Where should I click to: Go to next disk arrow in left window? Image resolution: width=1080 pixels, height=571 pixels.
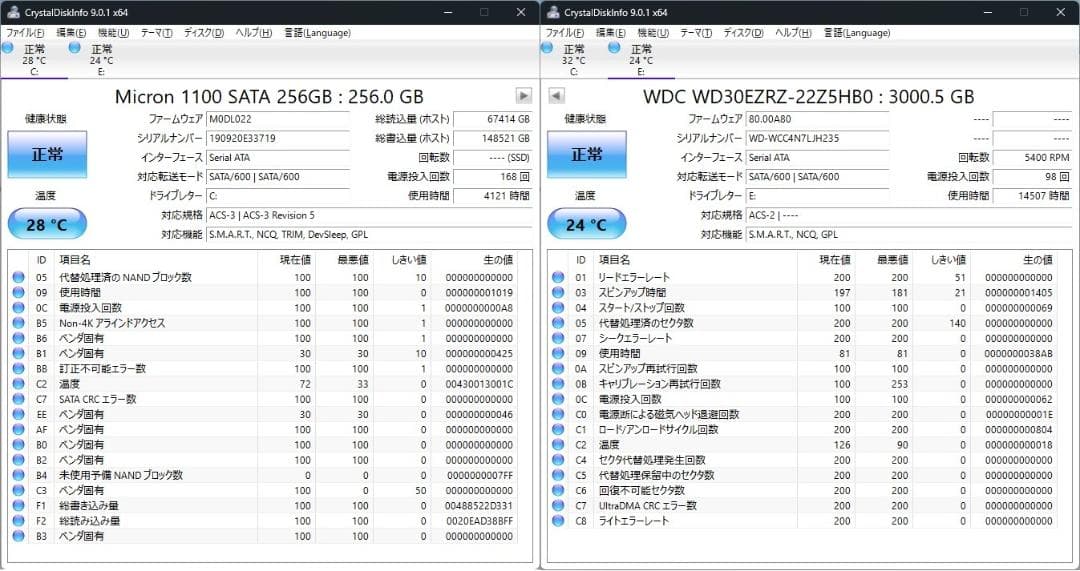[x=523, y=96]
